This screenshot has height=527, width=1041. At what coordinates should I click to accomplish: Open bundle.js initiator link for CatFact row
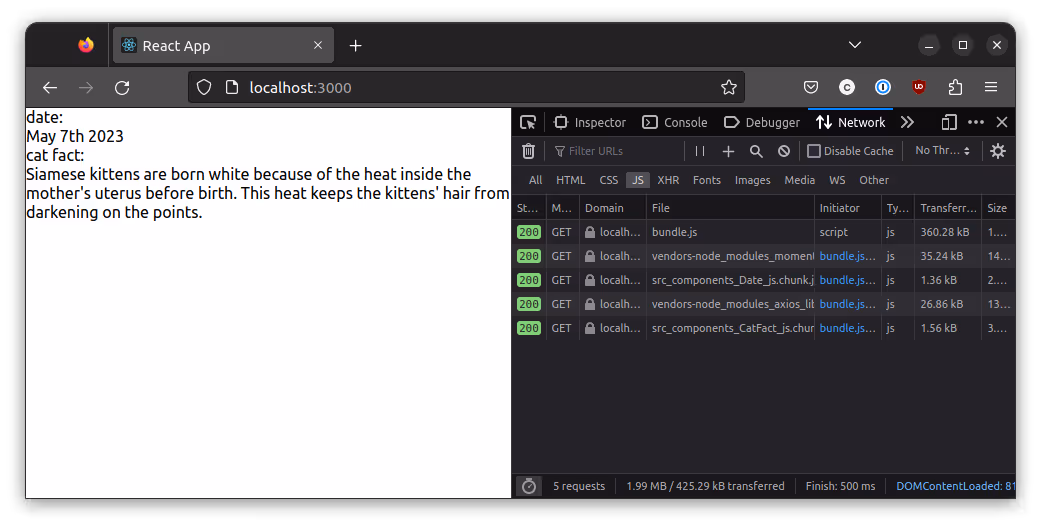click(x=848, y=328)
